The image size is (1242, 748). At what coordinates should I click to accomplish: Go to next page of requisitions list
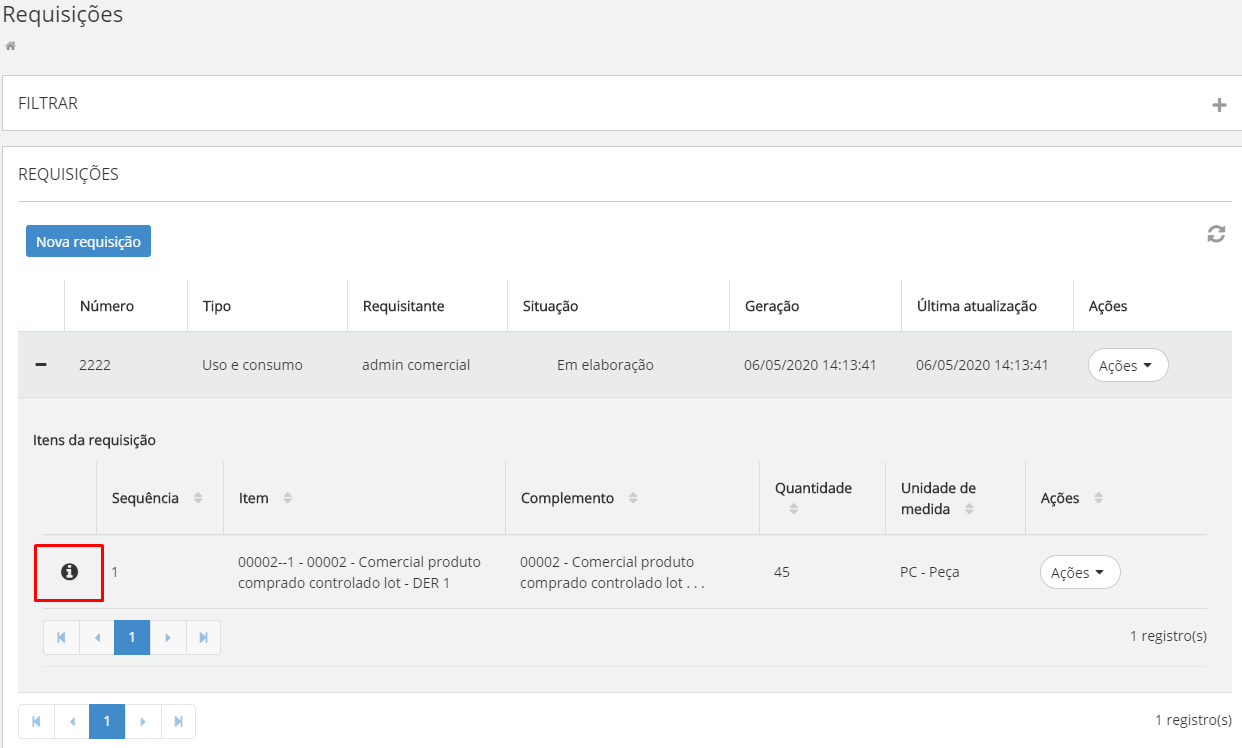pyautogui.click(x=142, y=721)
